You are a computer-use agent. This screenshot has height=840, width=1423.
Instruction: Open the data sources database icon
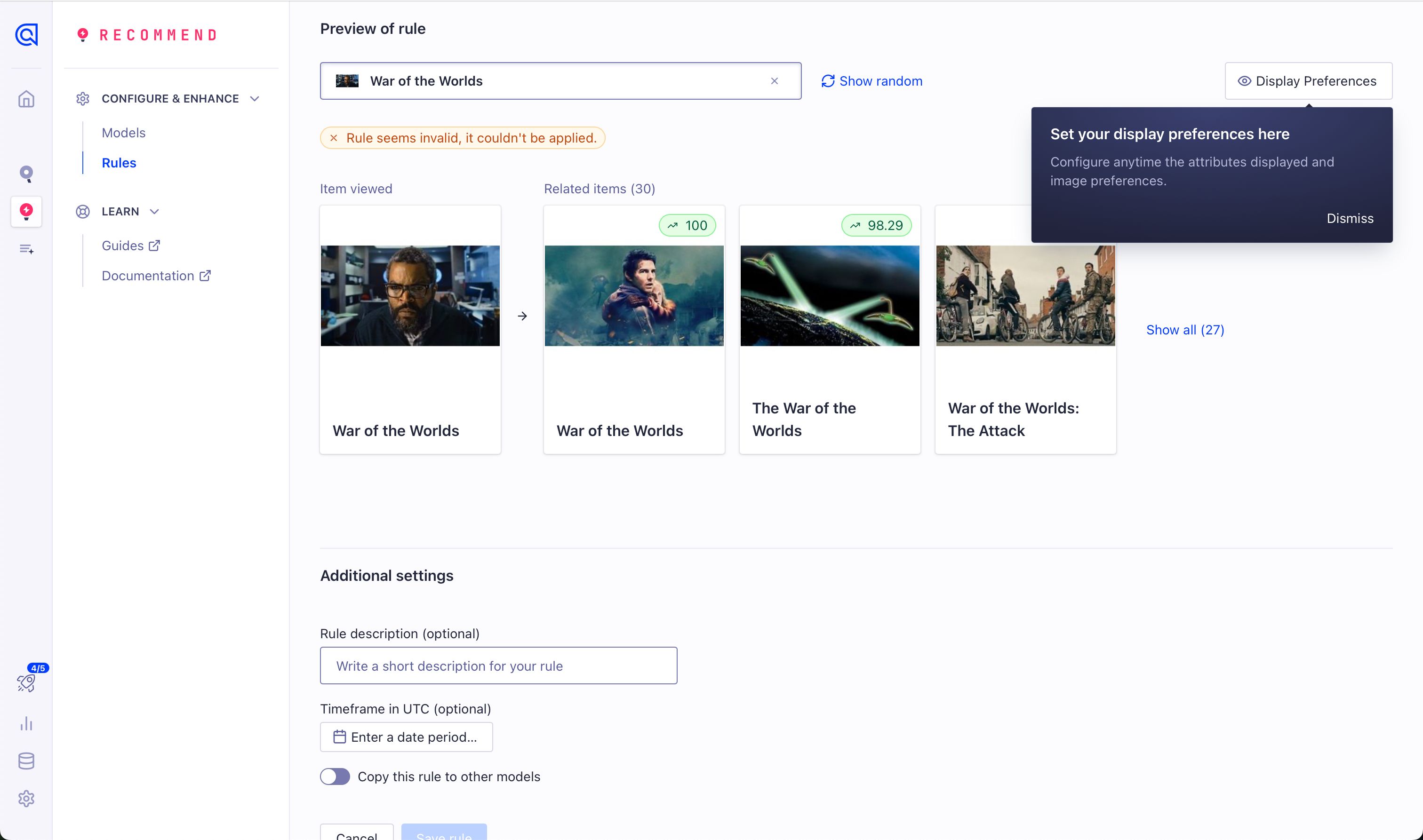(26, 761)
